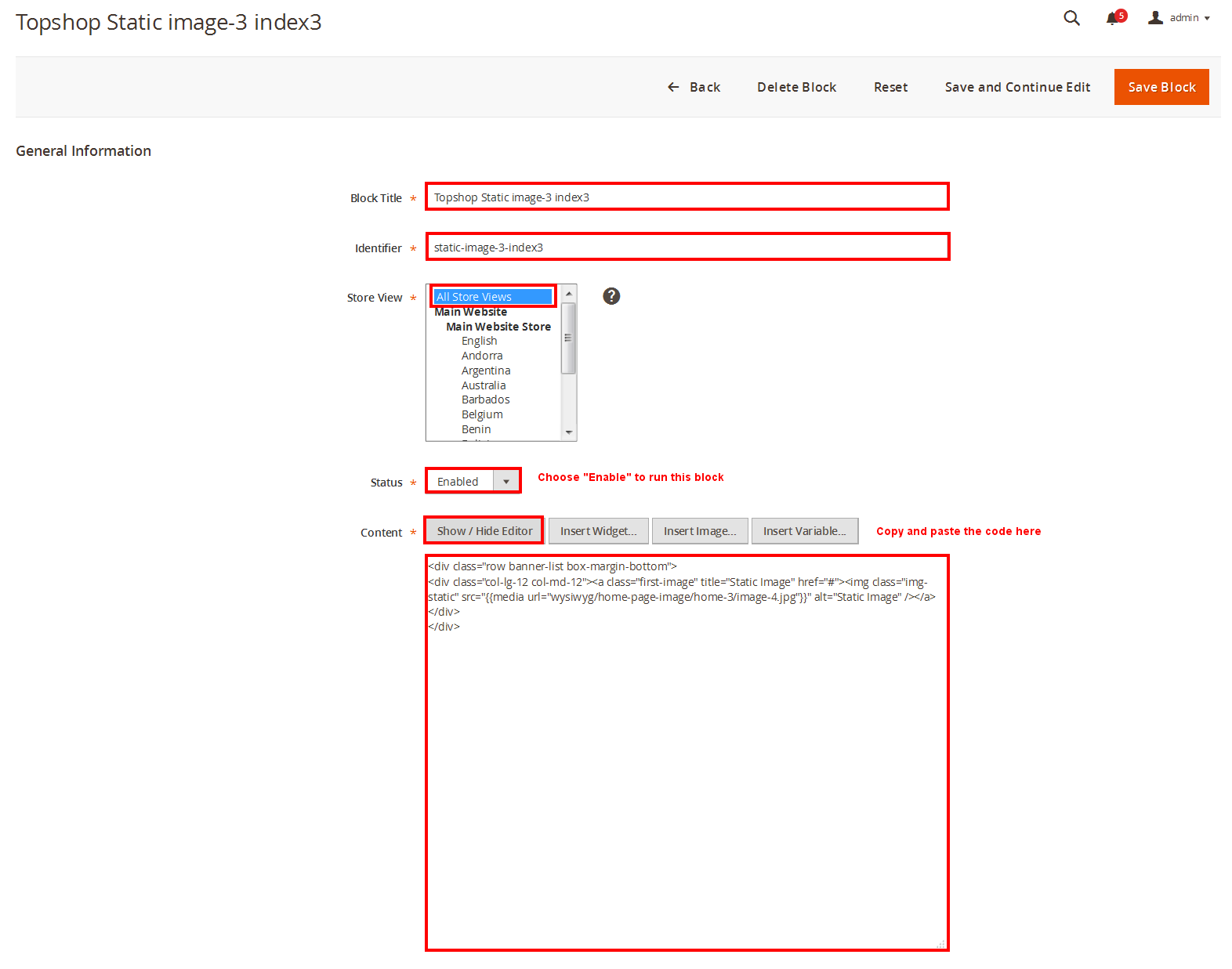The height and width of the screenshot is (969, 1232).
Task: Click inside the Content code textarea
Action: (x=687, y=753)
